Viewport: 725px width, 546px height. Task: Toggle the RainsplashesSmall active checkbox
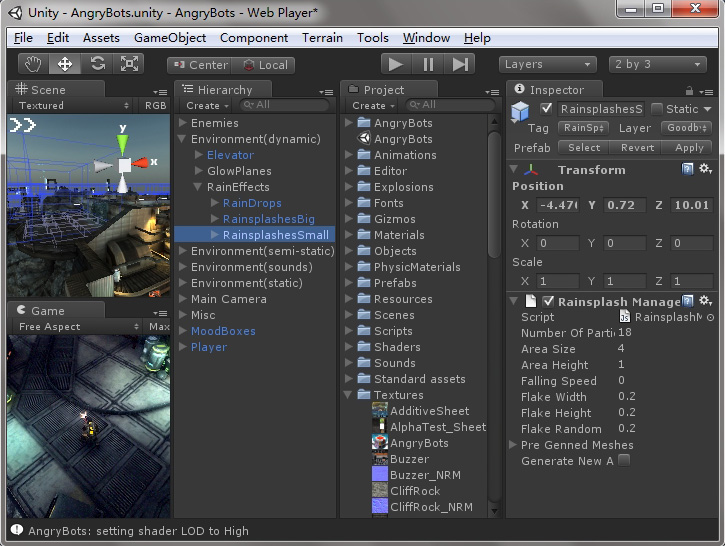tap(546, 109)
